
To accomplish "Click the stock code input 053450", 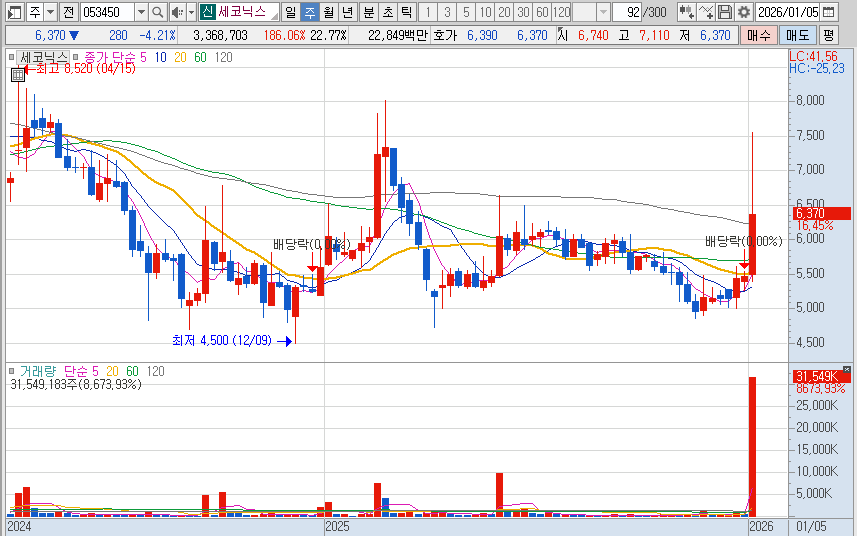I will tap(107, 11).
